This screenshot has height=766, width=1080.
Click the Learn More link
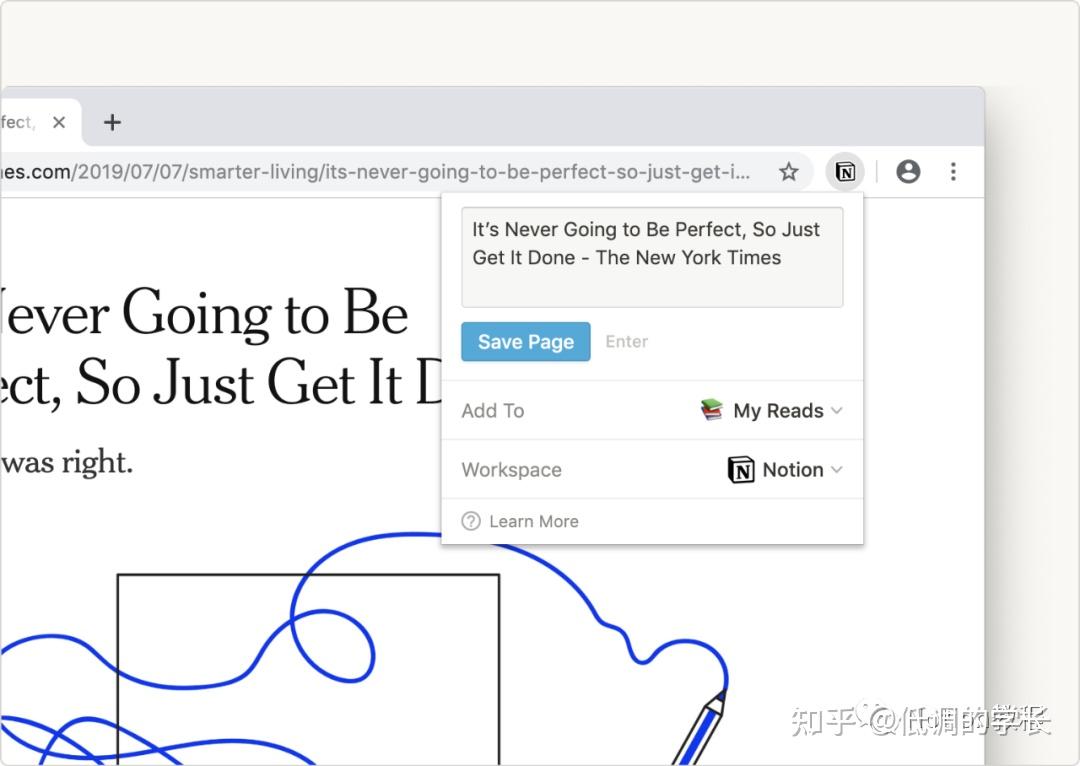coord(534,521)
